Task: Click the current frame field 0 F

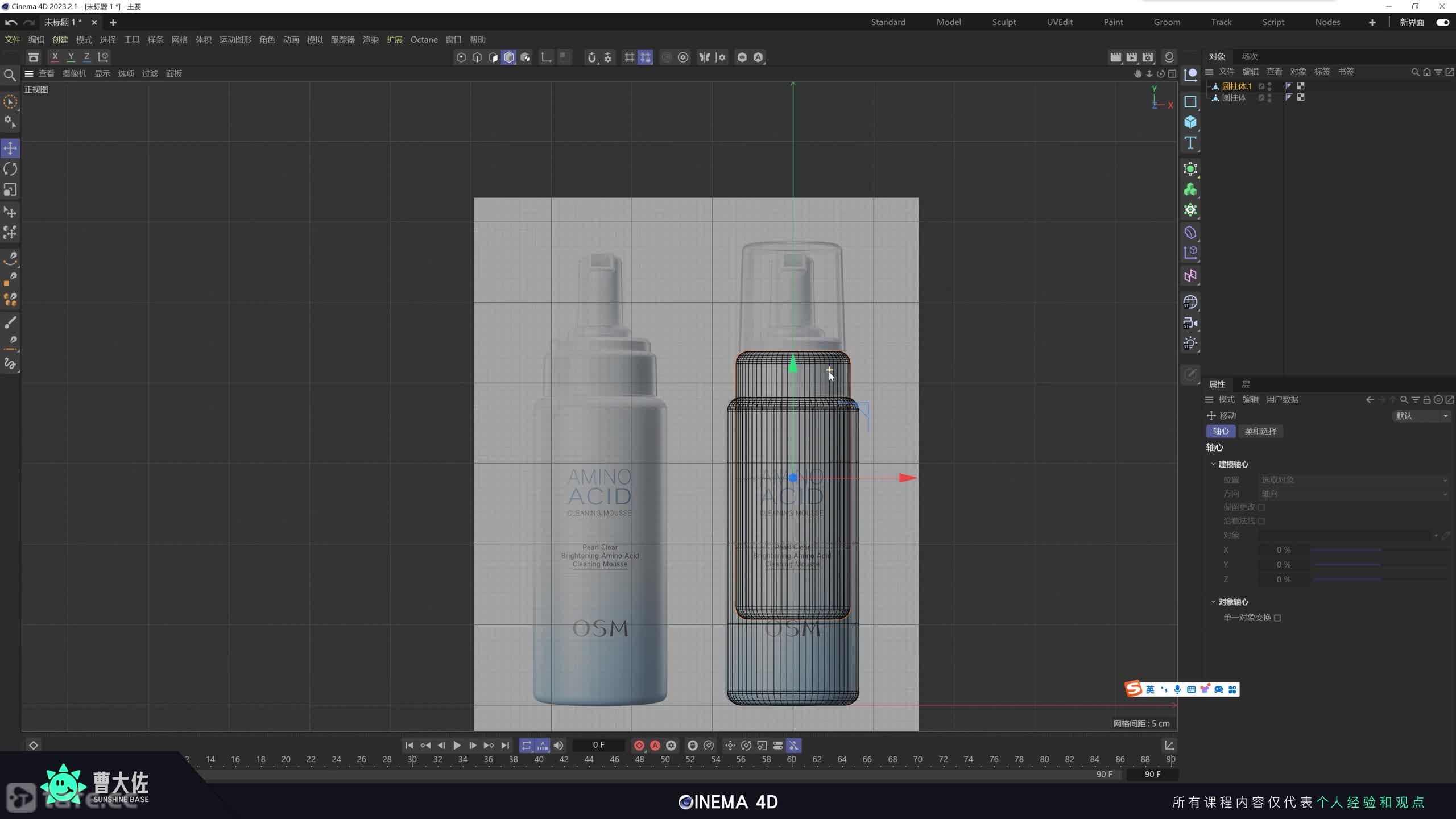Action: (598, 745)
